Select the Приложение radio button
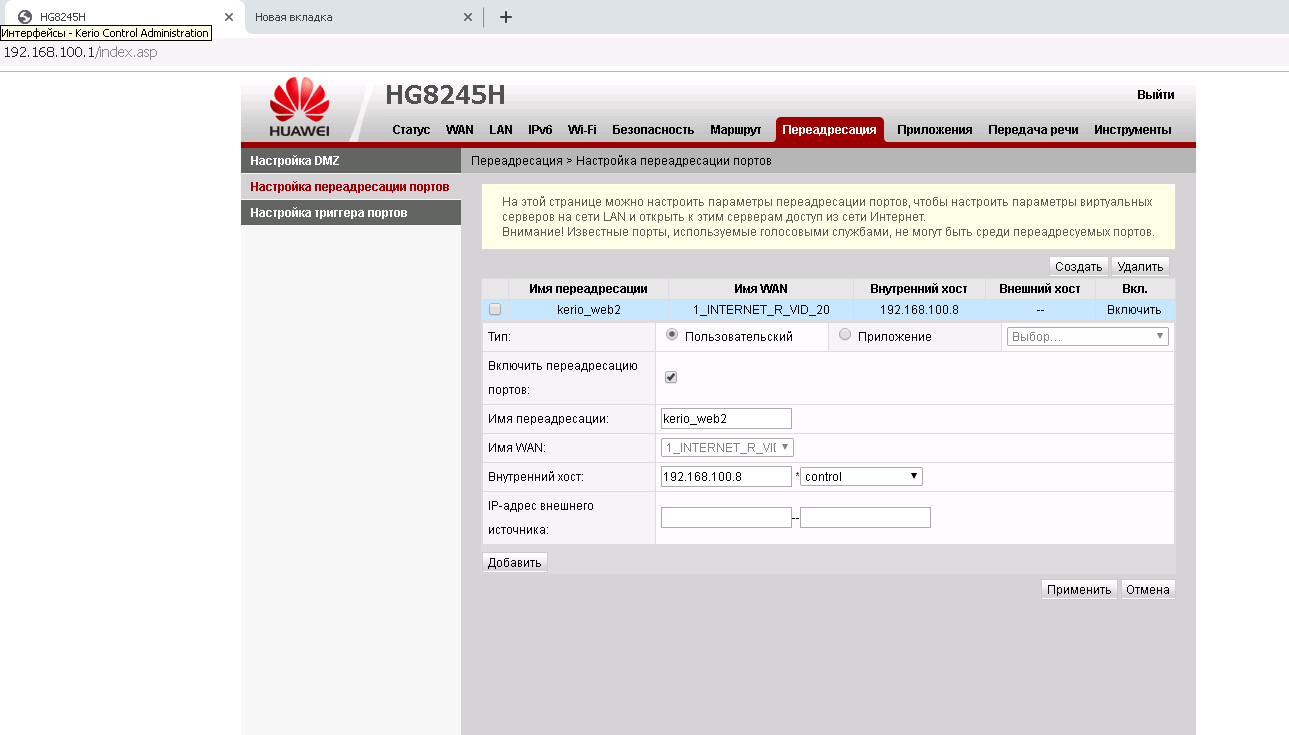1289x735 pixels. point(845,335)
